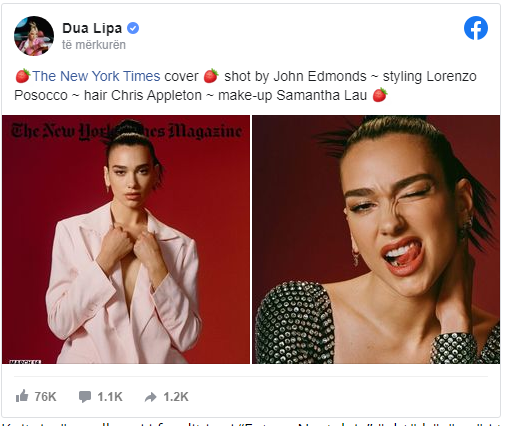
Task: Open Dua Lipa's round profile avatar
Action: pos(34,36)
